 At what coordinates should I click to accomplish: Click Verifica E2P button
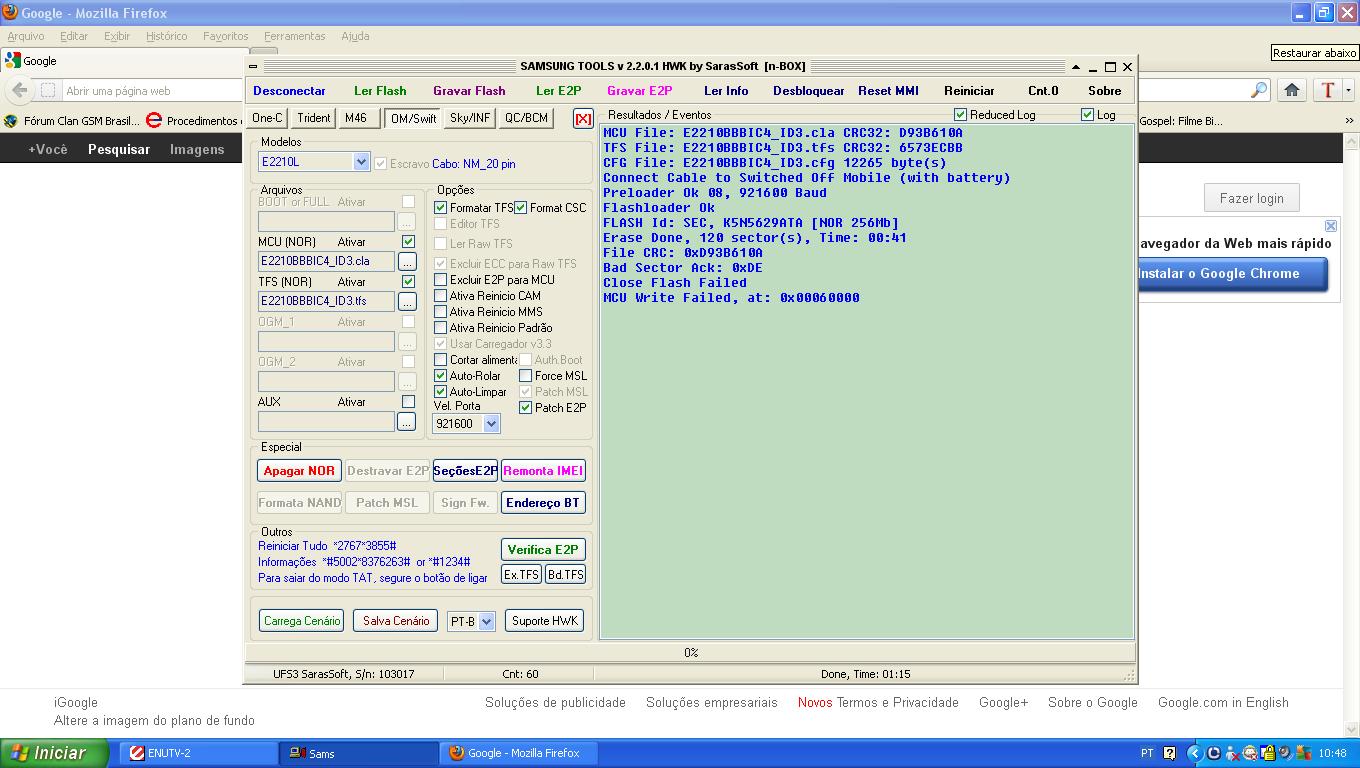(543, 550)
